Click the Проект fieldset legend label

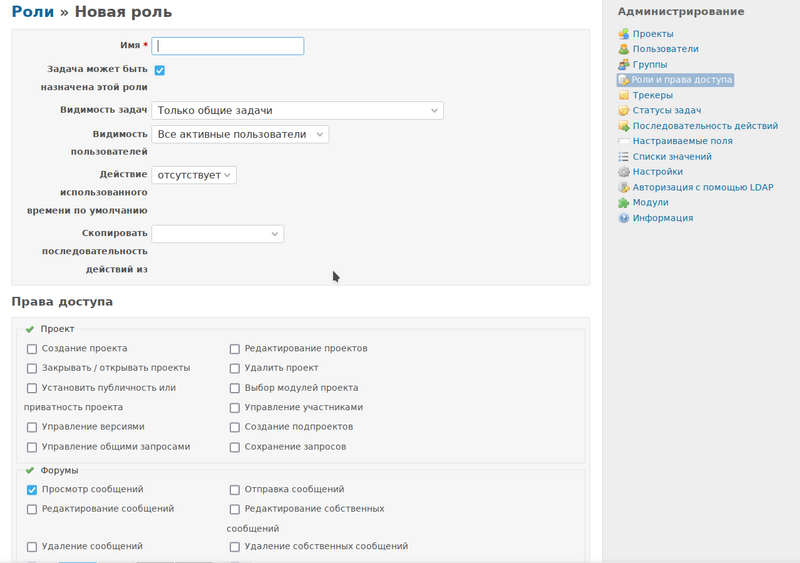pyautogui.click(x=57, y=329)
